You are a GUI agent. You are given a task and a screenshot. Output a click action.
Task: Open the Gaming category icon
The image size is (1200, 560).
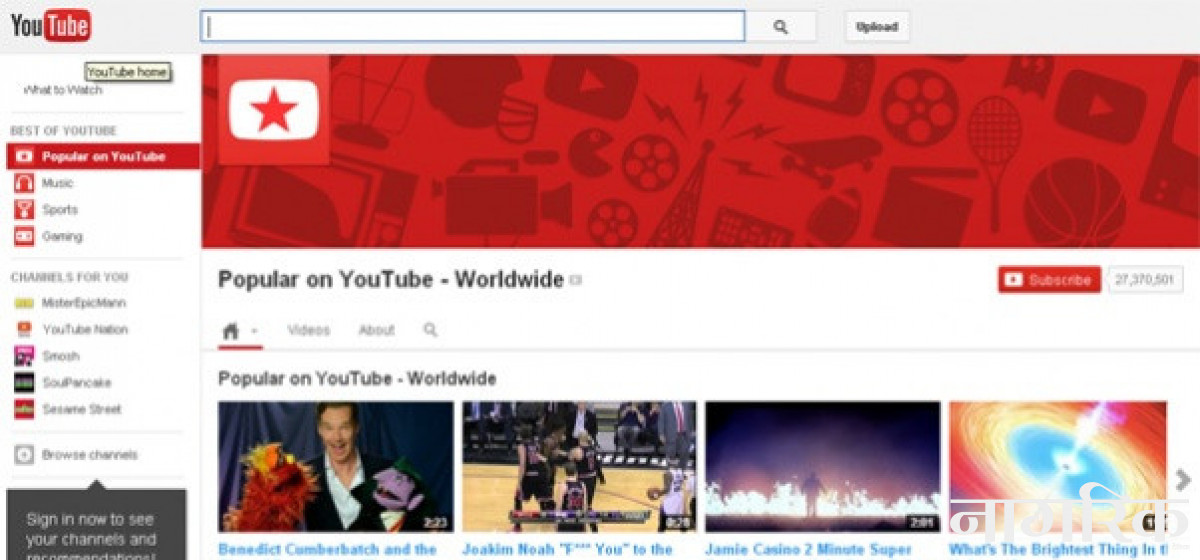coord(24,237)
